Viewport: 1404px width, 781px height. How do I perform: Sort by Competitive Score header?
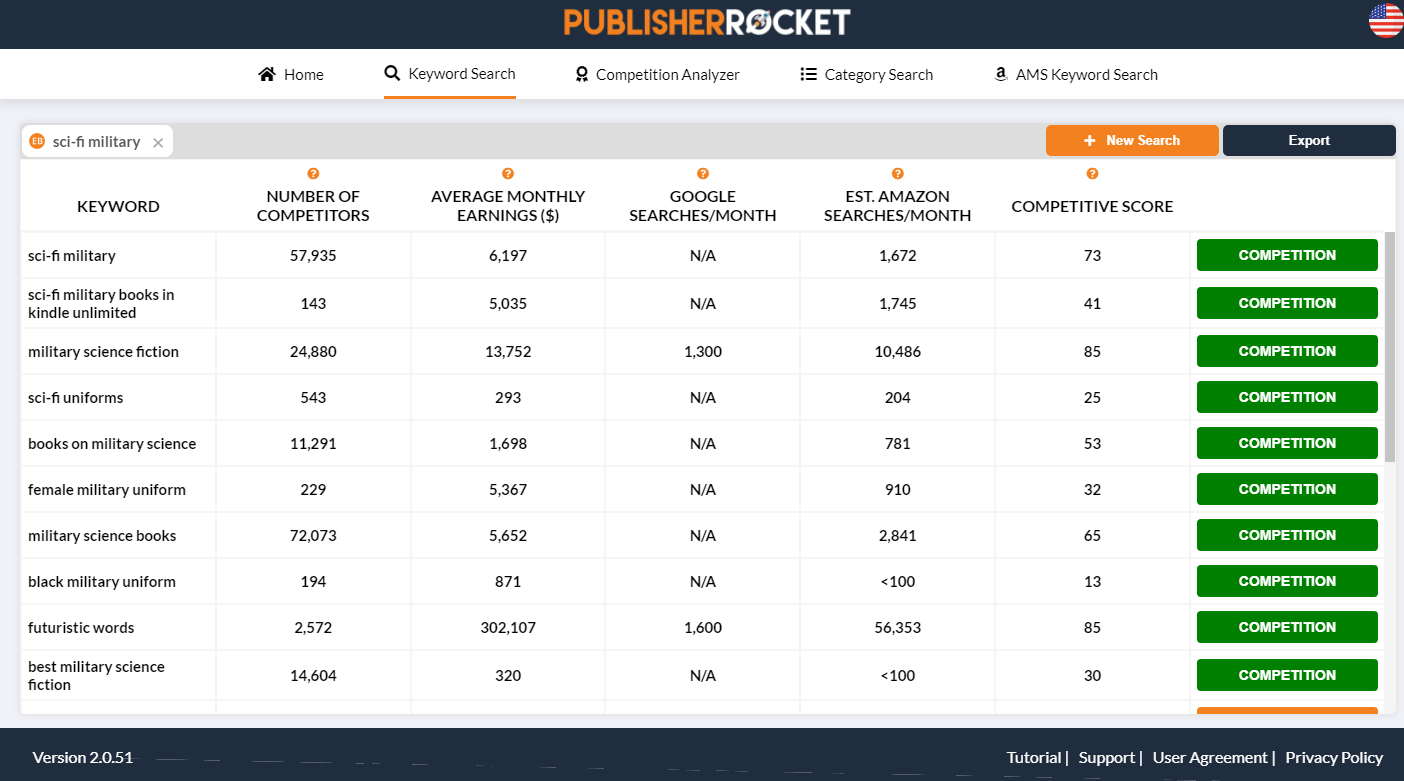pyautogui.click(x=1092, y=206)
